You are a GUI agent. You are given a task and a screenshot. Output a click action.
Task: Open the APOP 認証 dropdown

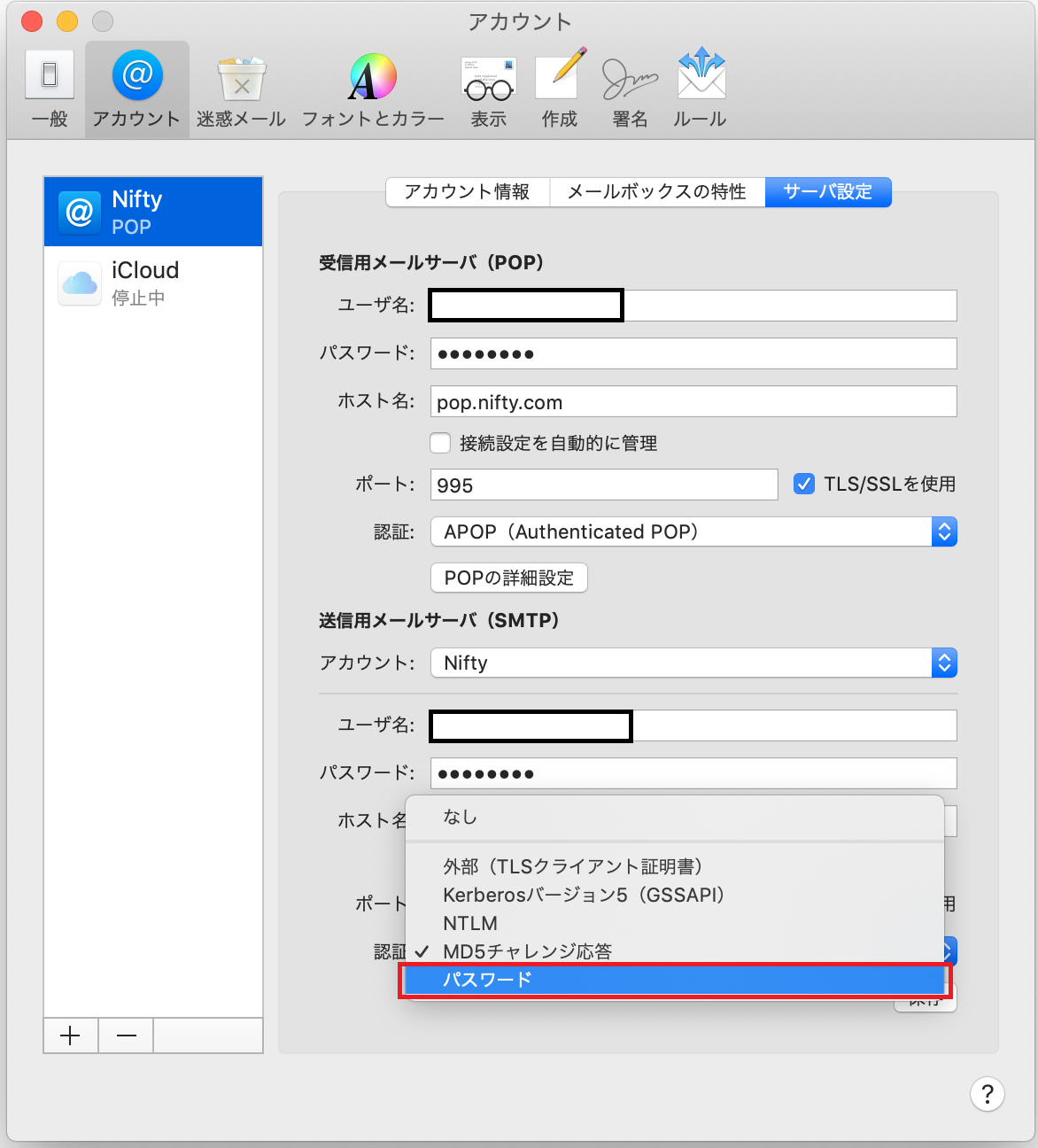(693, 531)
